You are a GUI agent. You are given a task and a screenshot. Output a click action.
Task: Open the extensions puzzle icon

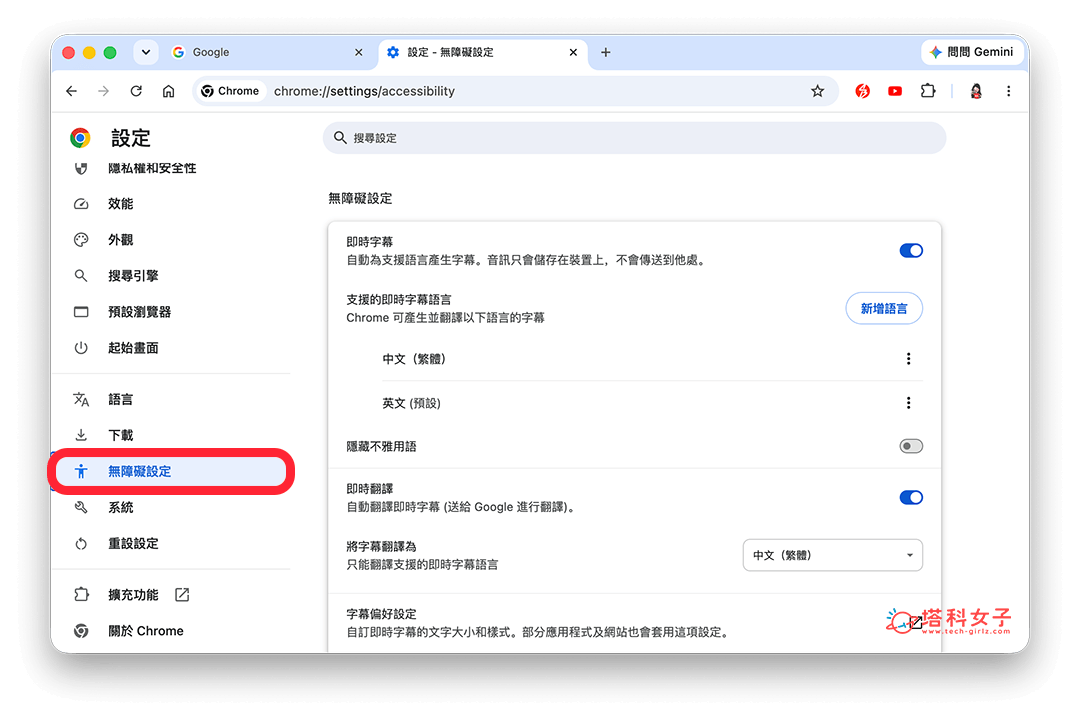click(x=928, y=91)
